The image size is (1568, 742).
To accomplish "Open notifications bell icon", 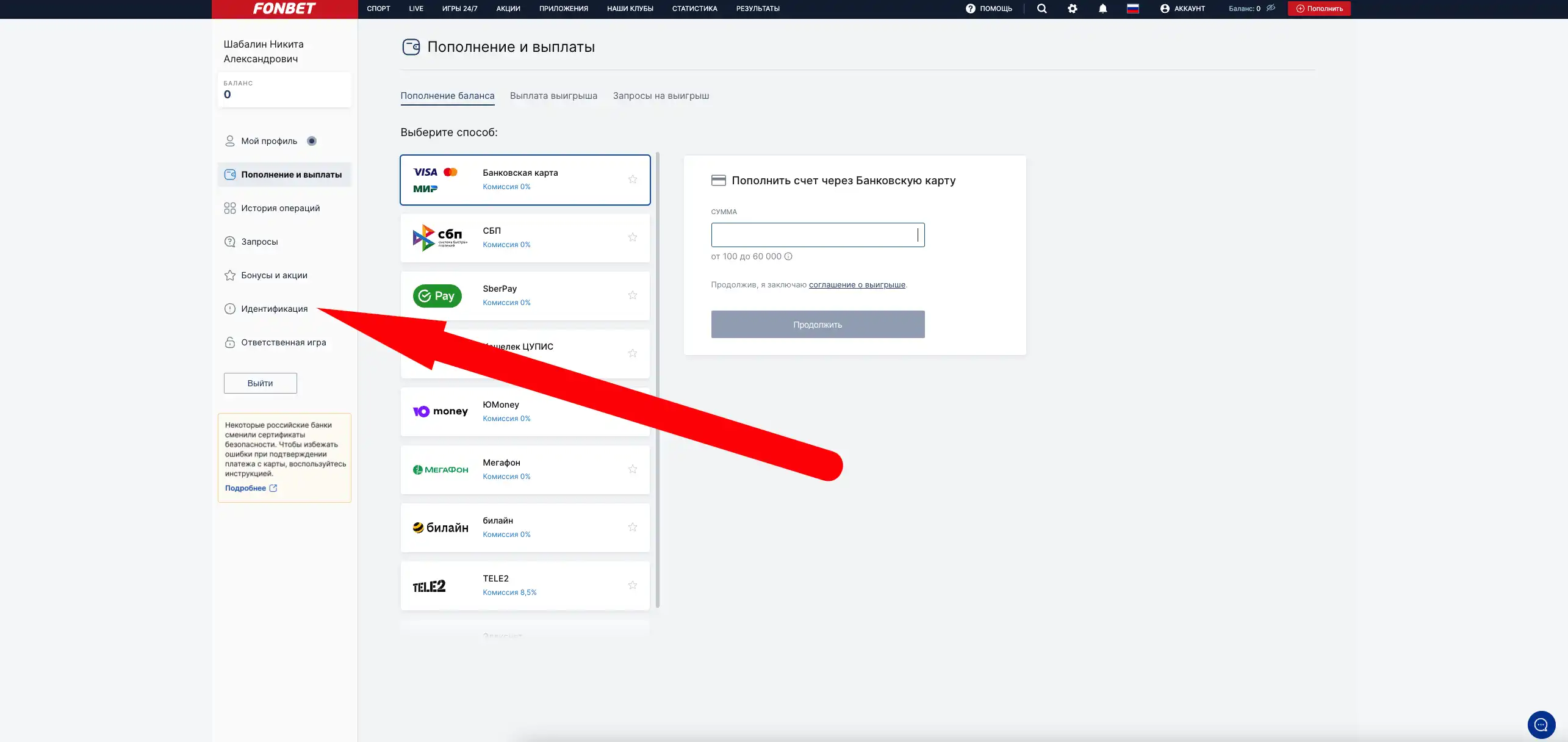I will pos(1103,9).
